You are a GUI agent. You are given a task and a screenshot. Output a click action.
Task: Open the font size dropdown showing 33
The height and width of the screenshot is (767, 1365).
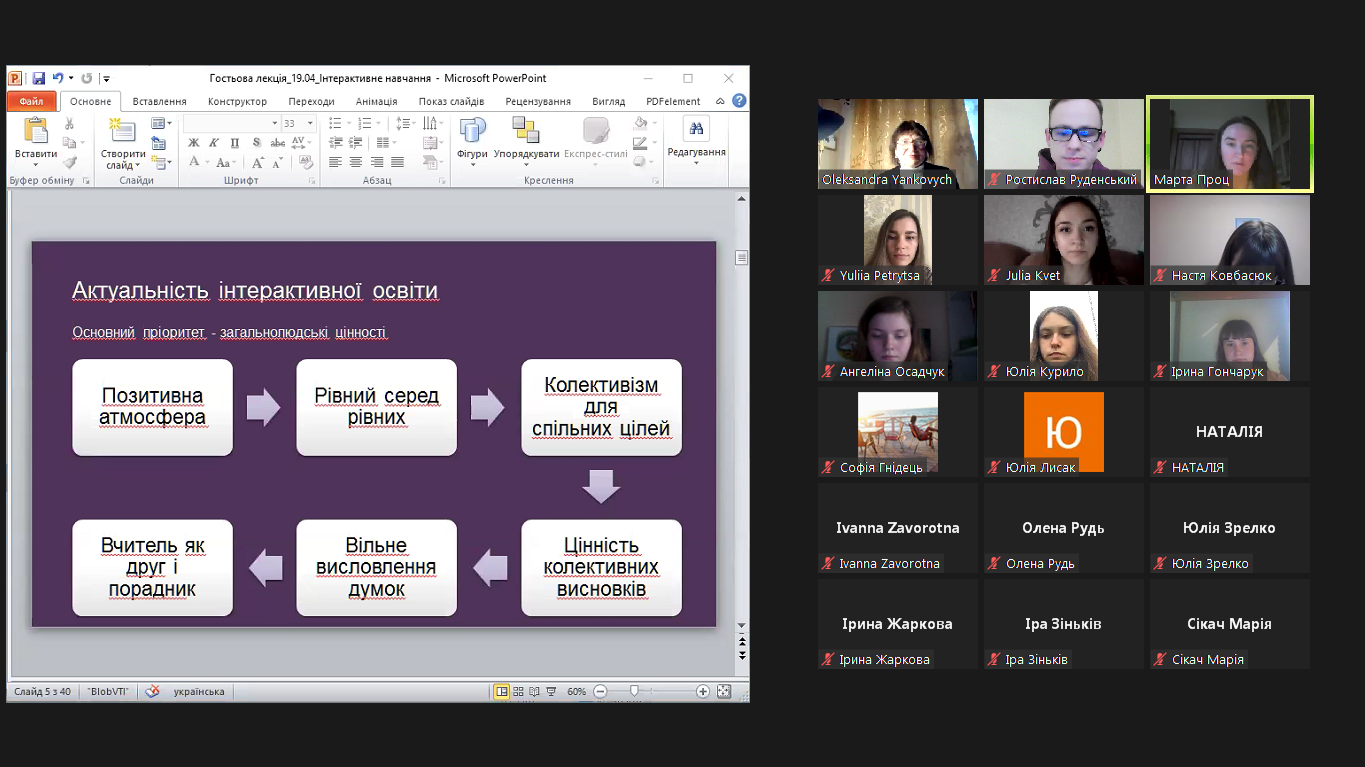tap(310, 123)
